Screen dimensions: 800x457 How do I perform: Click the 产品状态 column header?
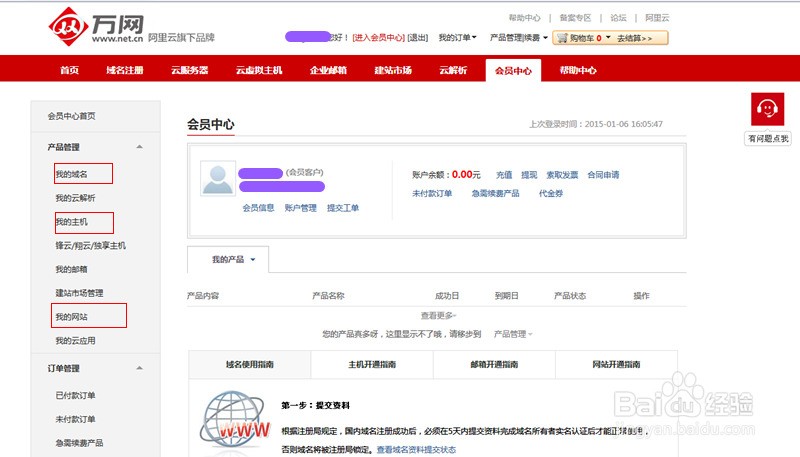(570, 295)
